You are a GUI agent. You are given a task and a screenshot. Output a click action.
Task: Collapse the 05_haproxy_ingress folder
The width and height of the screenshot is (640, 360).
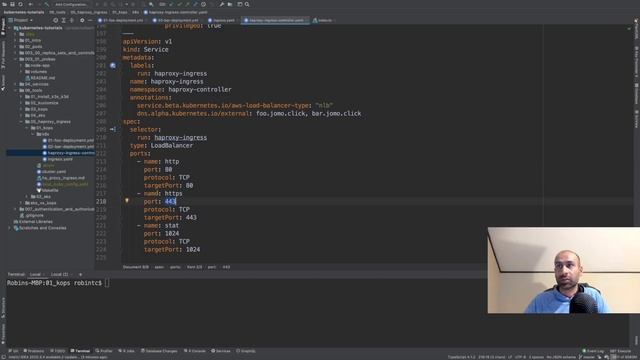(x=21, y=122)
